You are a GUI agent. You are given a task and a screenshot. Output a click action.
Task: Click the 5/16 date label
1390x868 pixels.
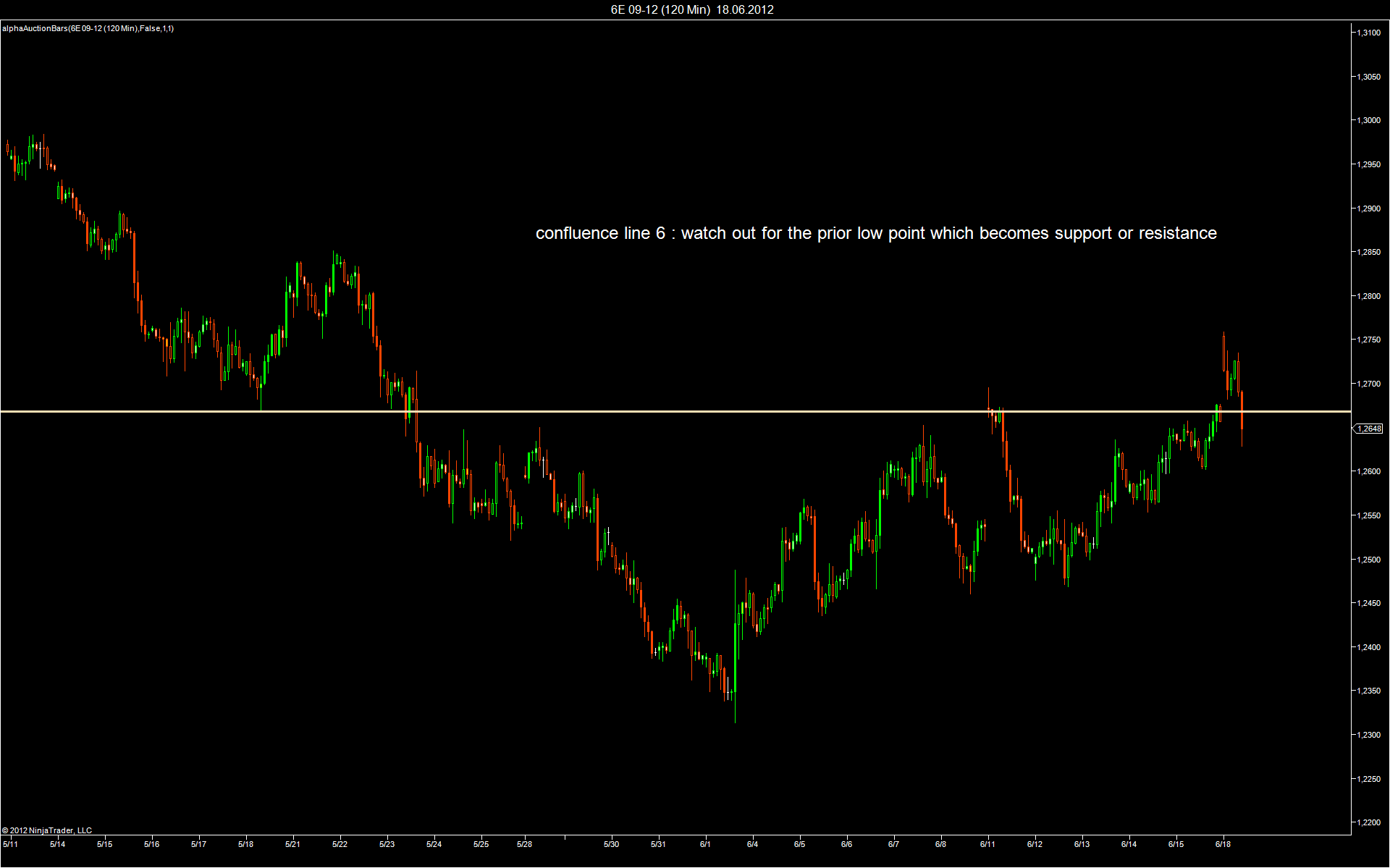(x=151, y=844)
